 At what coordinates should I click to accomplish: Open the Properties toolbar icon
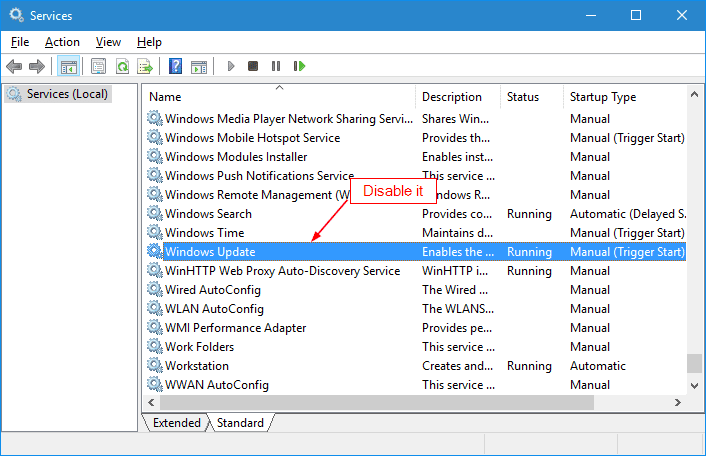pyautogui.click(x=98, y=67)
